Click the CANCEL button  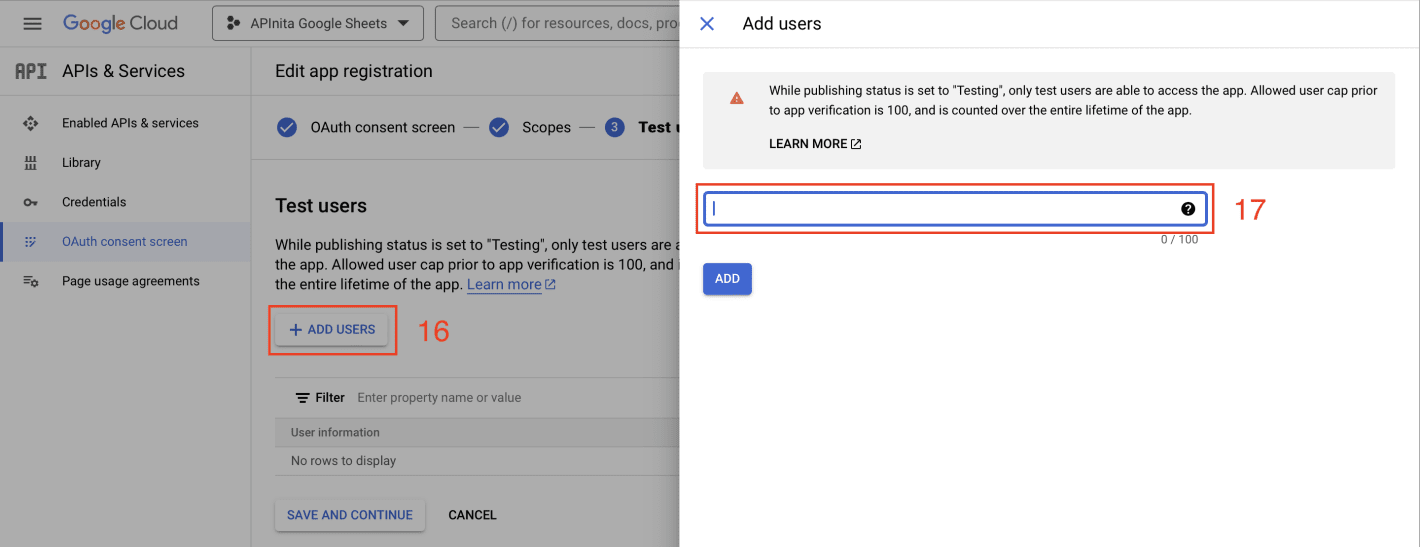click(472, 515)
